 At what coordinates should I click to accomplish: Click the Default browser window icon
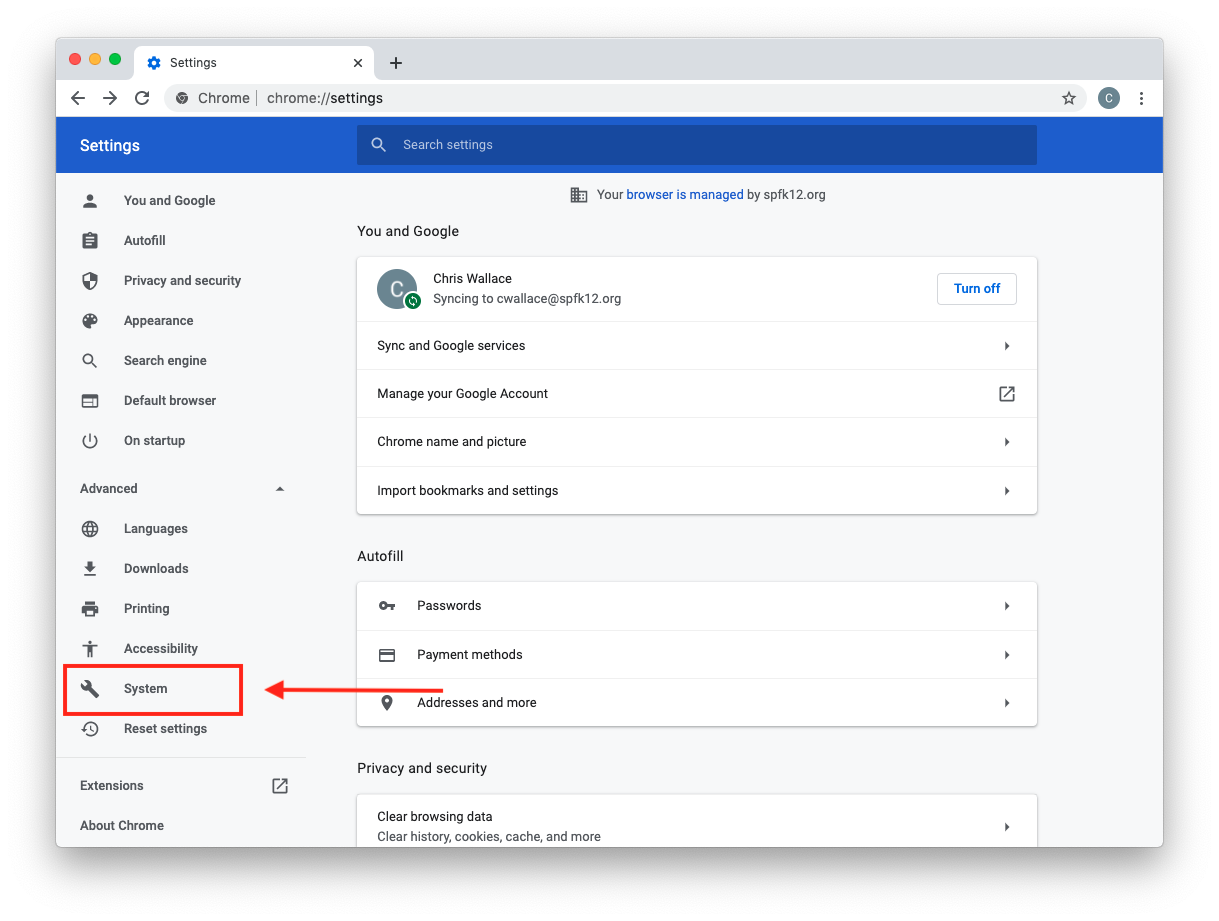(x=90, y=401)
